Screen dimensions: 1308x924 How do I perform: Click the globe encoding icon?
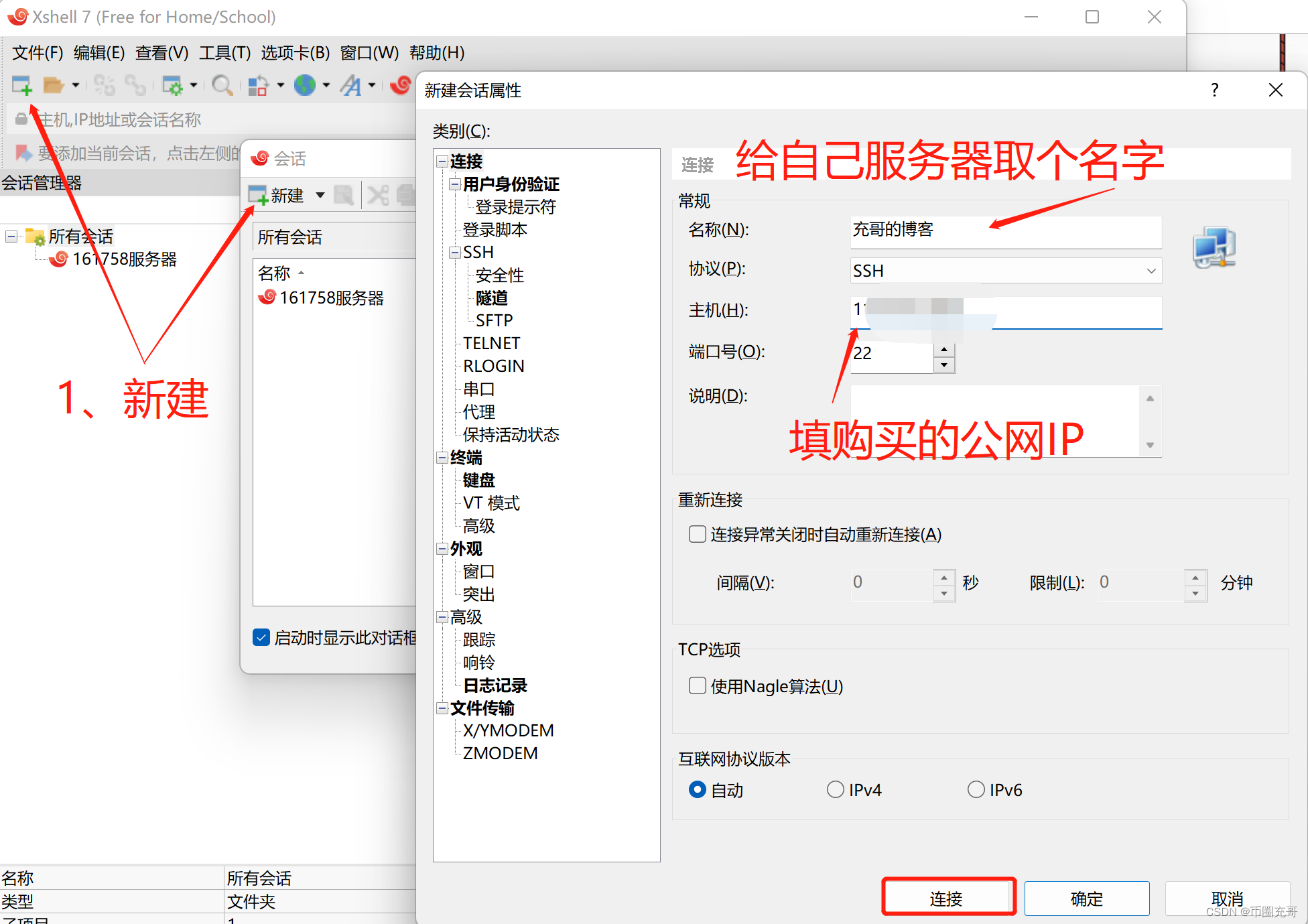(x=305, y=85)
